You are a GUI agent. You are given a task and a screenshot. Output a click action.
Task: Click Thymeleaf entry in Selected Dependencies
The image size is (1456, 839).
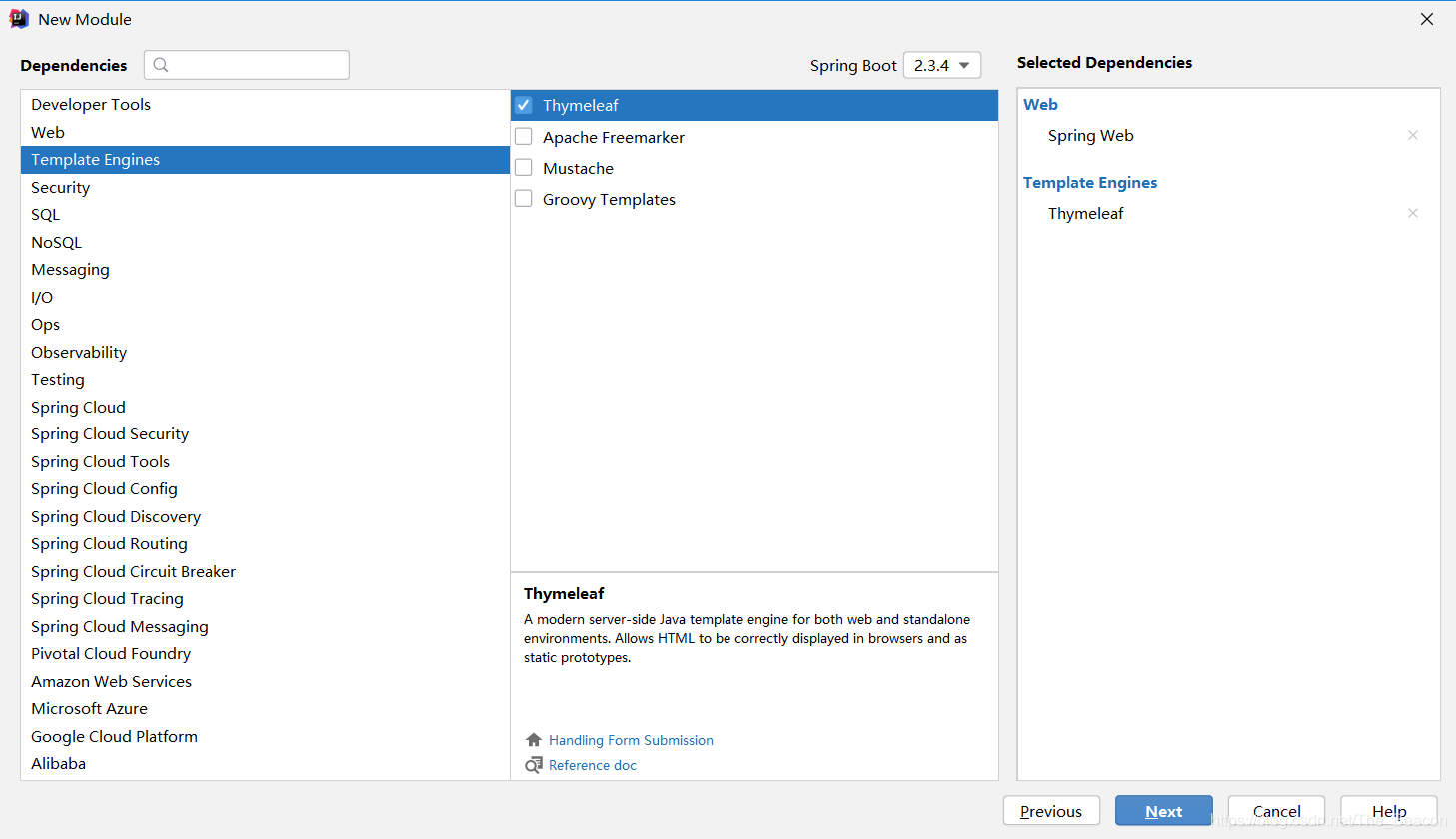[1086, 213]
